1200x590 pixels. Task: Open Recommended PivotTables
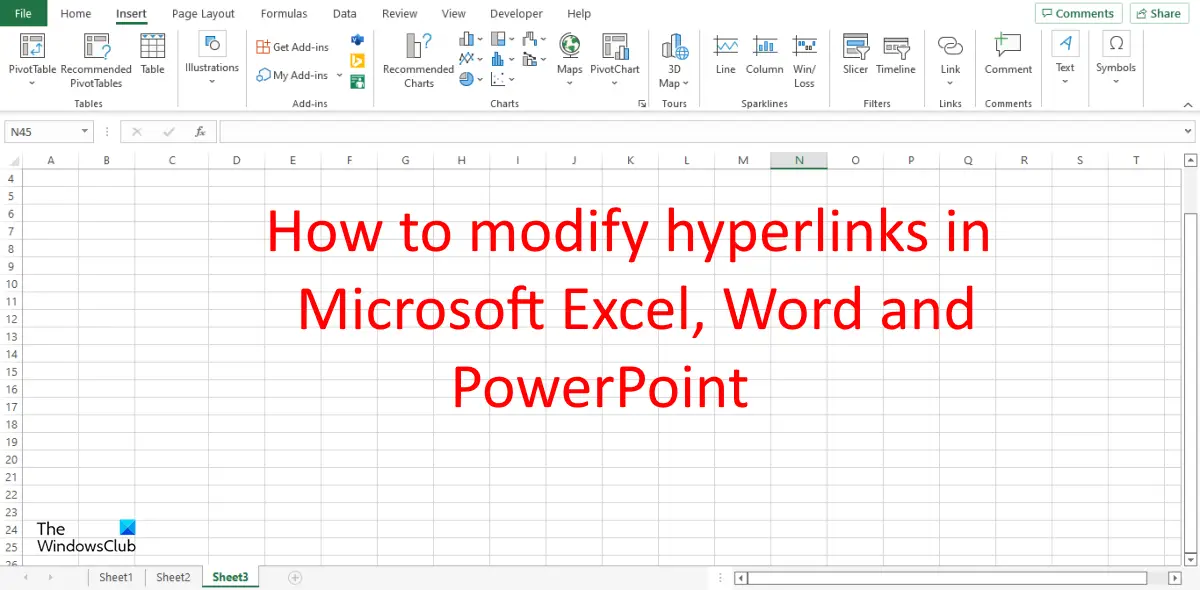click(x=96, y=59)
